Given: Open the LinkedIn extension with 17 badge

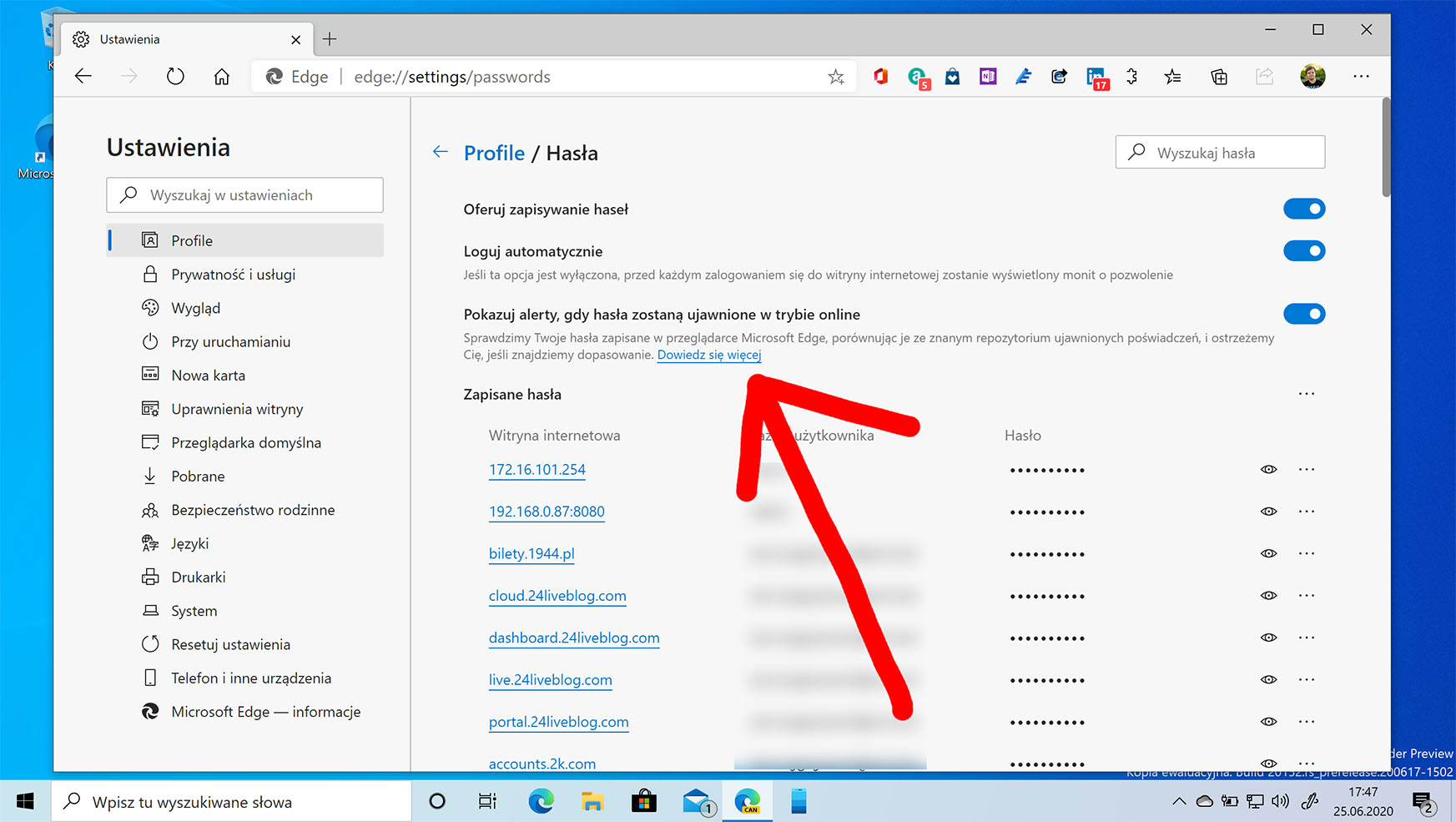Looking at the screenshot, I should coord(1097,78).
